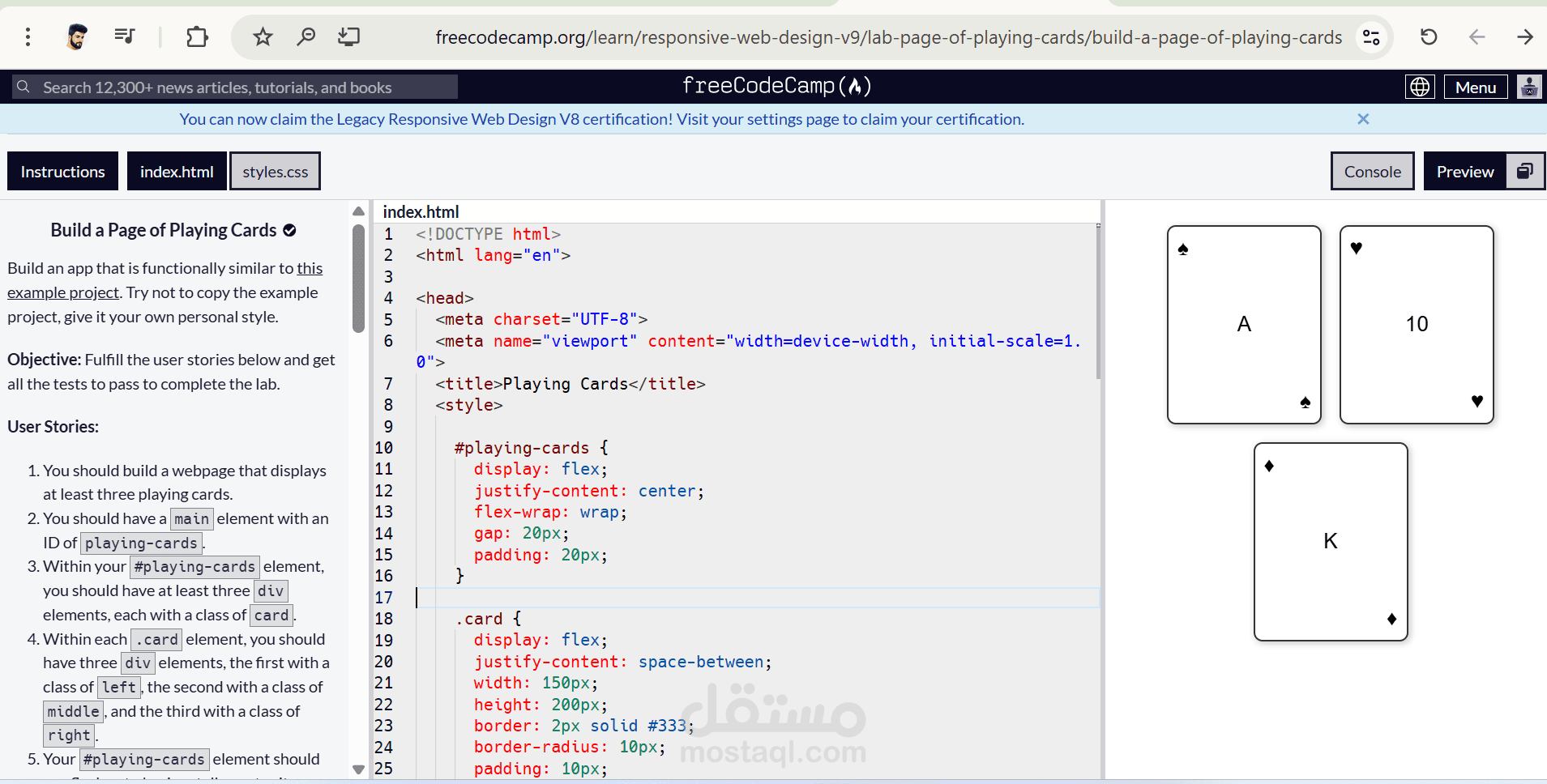
Task: Click instructions panel scroll up arrow
Action: pyautogui.click(x=358, y=211)
